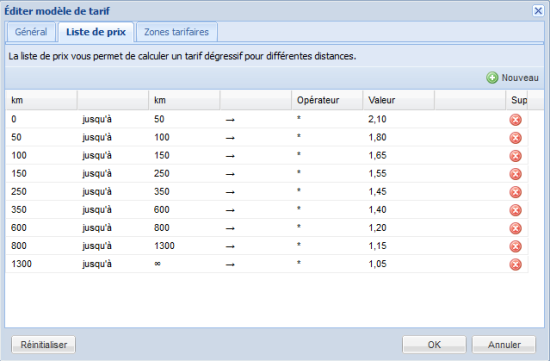The image size is (550, 361).
Task: Click operator cell in row starting 350
Action: tap(327, 210)
